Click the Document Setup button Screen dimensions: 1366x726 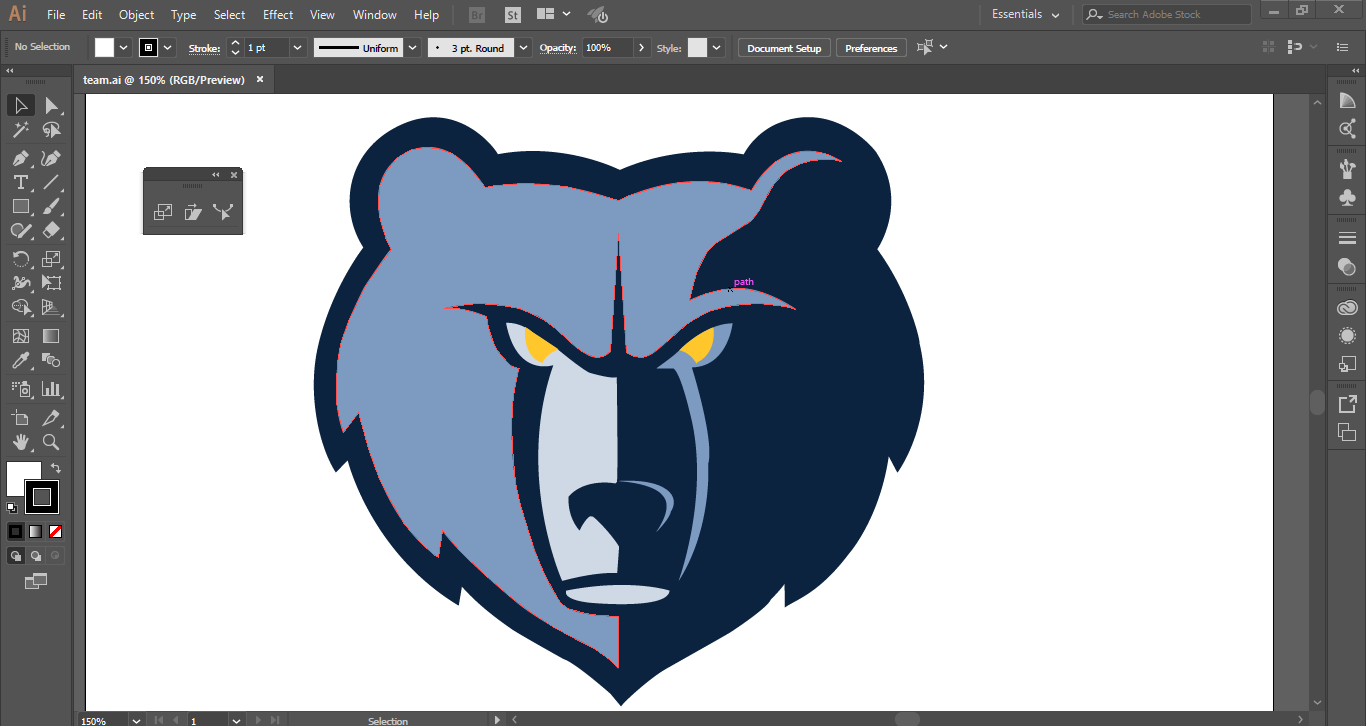(x=784, y=48)
